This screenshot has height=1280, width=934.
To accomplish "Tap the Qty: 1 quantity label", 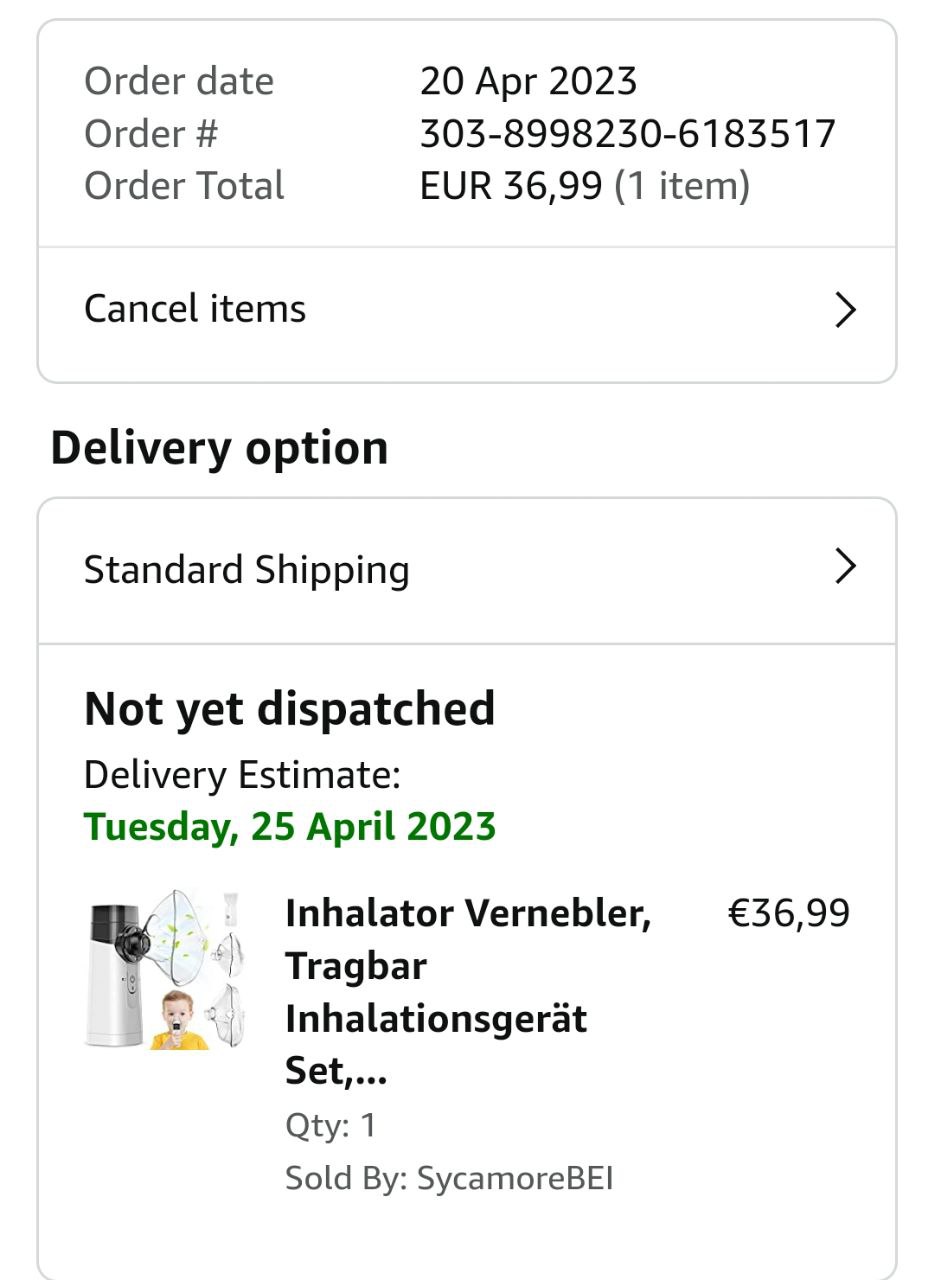I will [x=331, y=1125].
